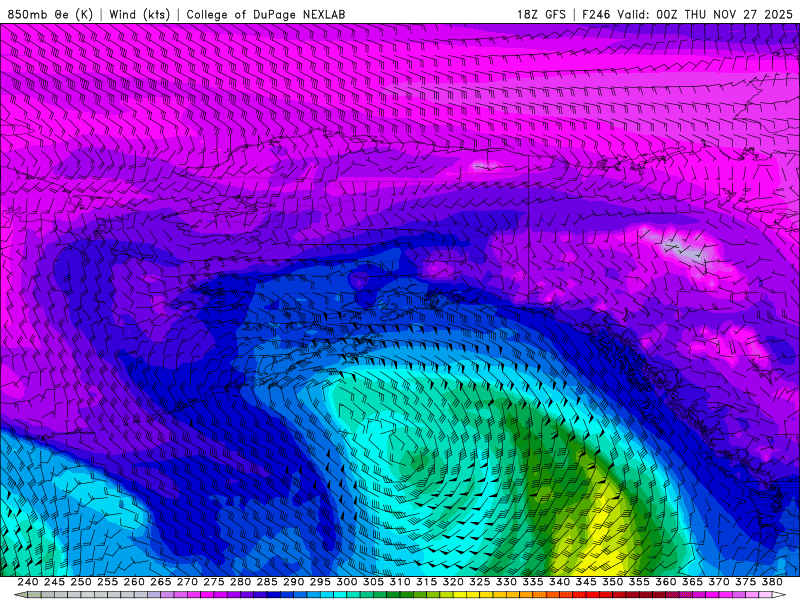Screen dimensions: 800x600
Task: Select the 285 legend number
Action: click(x=267, y=582)
